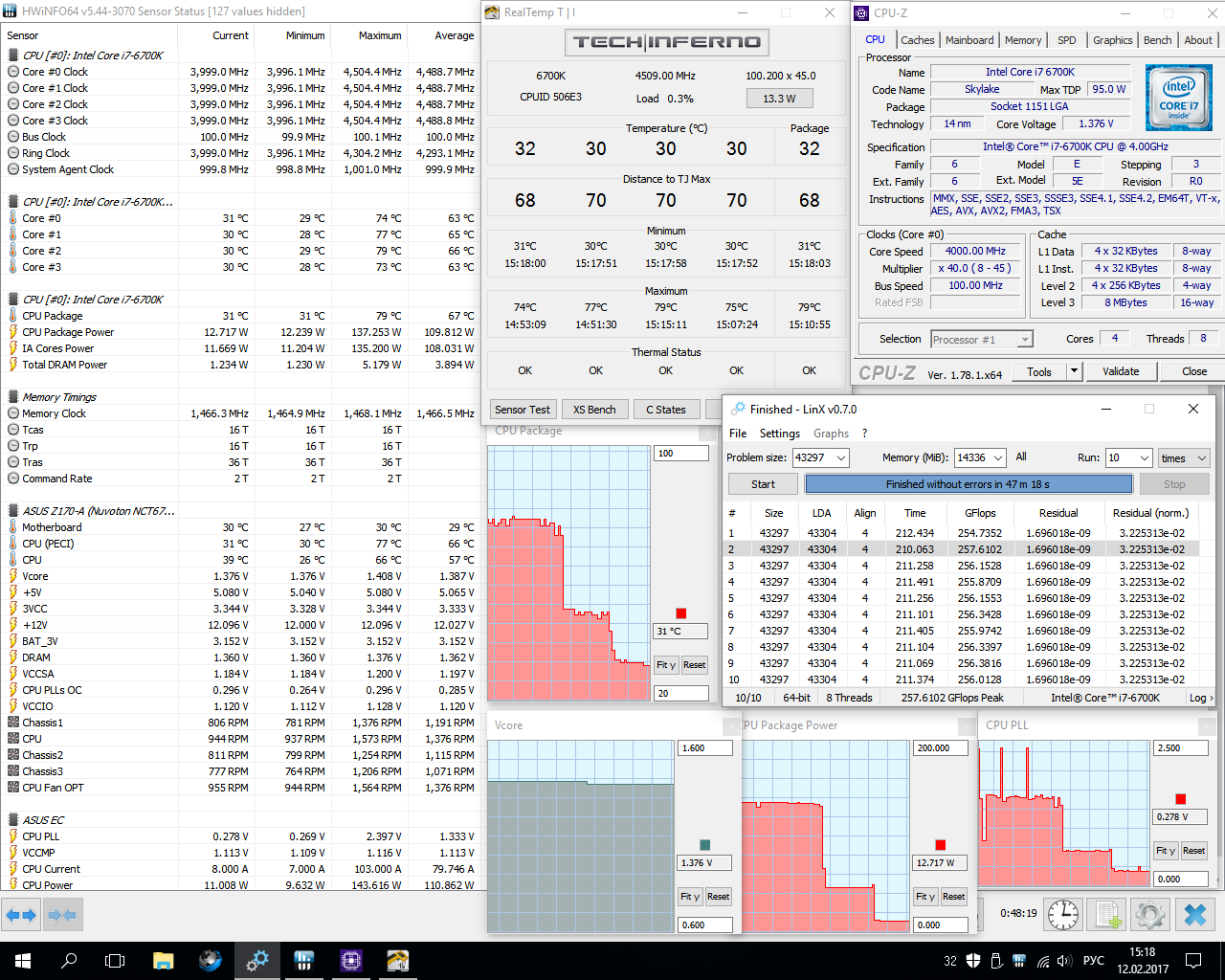Click the RealTemp taskbar icon
Image resolution: width=1225 pixels, height=980 pixels.
click(397, 961)
